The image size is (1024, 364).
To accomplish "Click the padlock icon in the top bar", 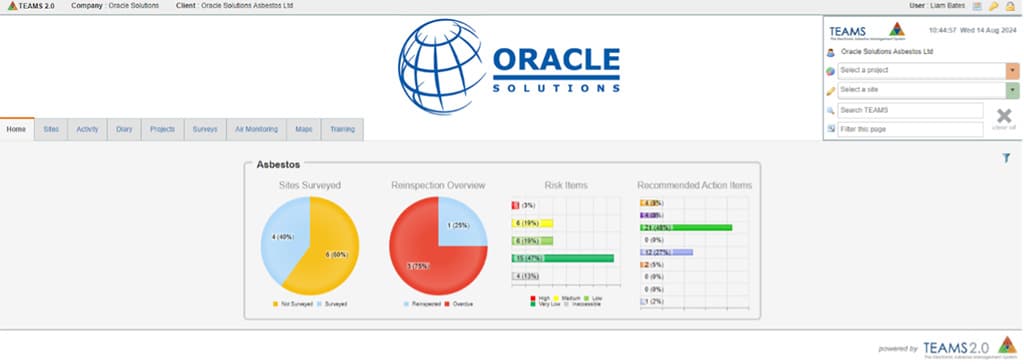I will coord(1010,6).
